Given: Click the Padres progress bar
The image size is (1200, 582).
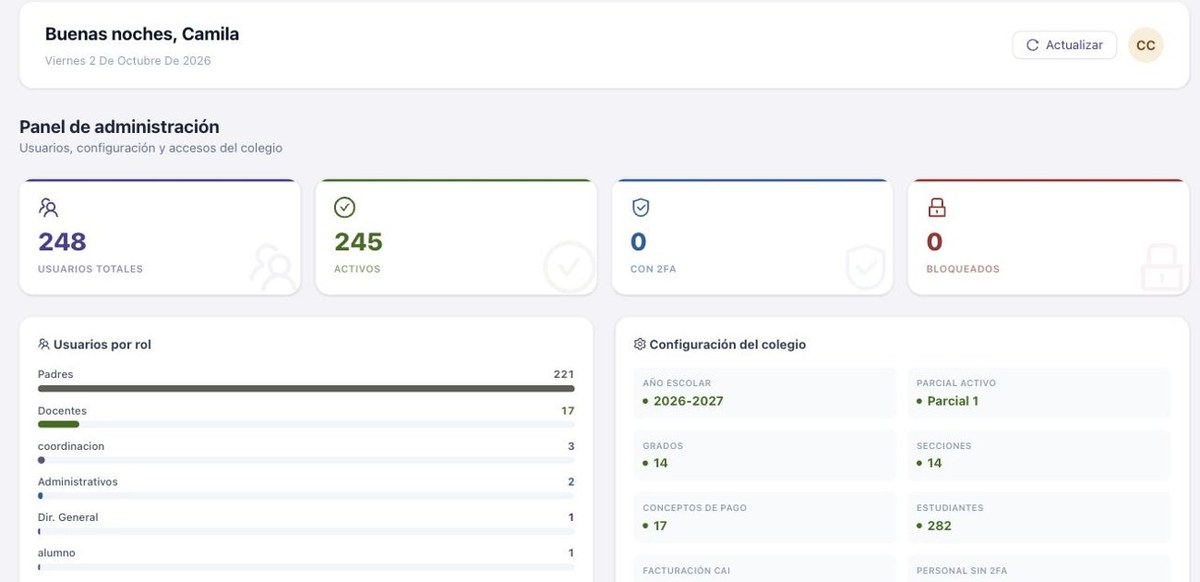Looking at the screenshot, I should [306, 388].
